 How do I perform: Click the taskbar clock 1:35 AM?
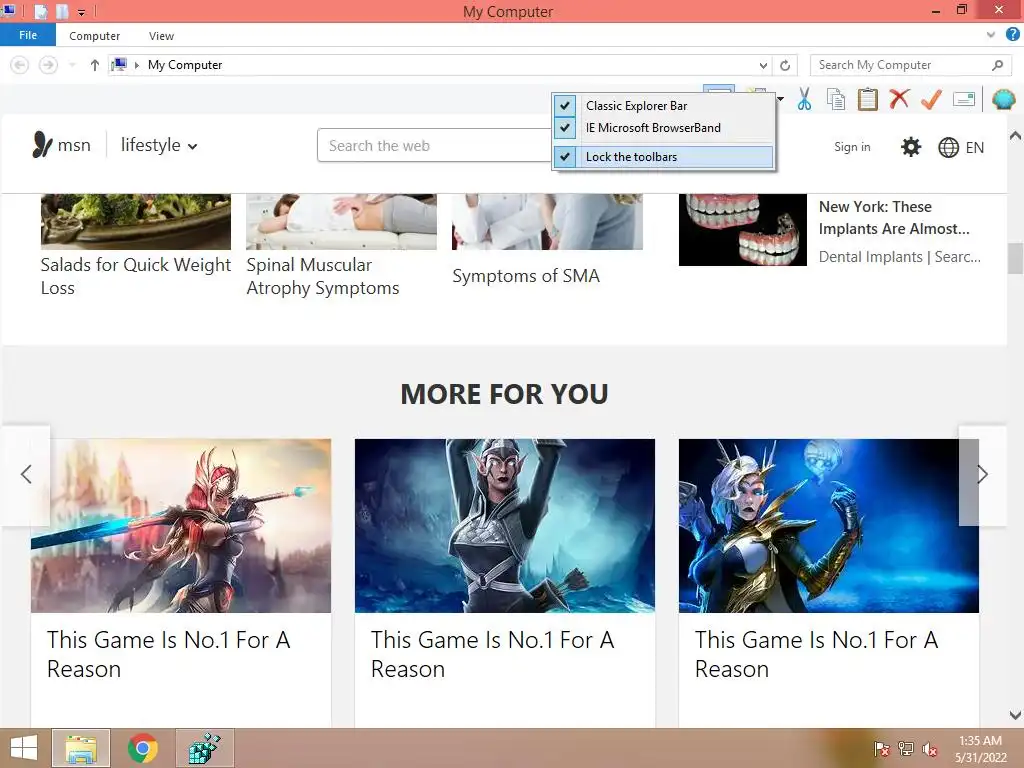coord(980,741)
